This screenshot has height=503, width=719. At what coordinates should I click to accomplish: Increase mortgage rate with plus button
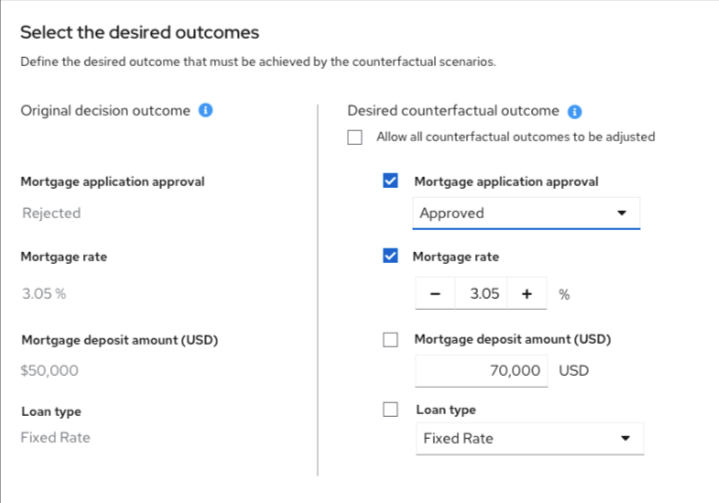527,295
